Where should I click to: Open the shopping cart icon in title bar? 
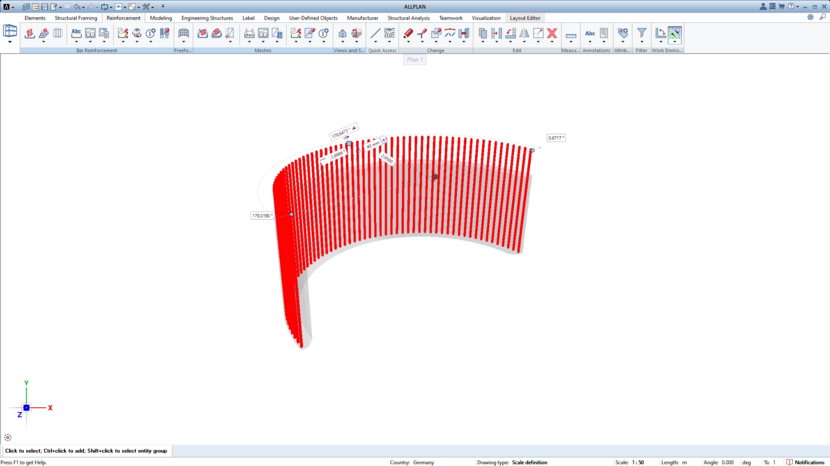click(781, 6)
